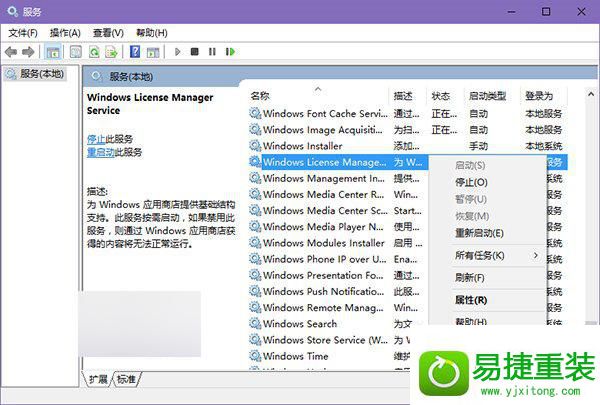Image resolution: width=600 pixels, height=405 pixels.
Task: Open the 文件(F) menu
Action: pyautogui.click(x=23, y=33)
